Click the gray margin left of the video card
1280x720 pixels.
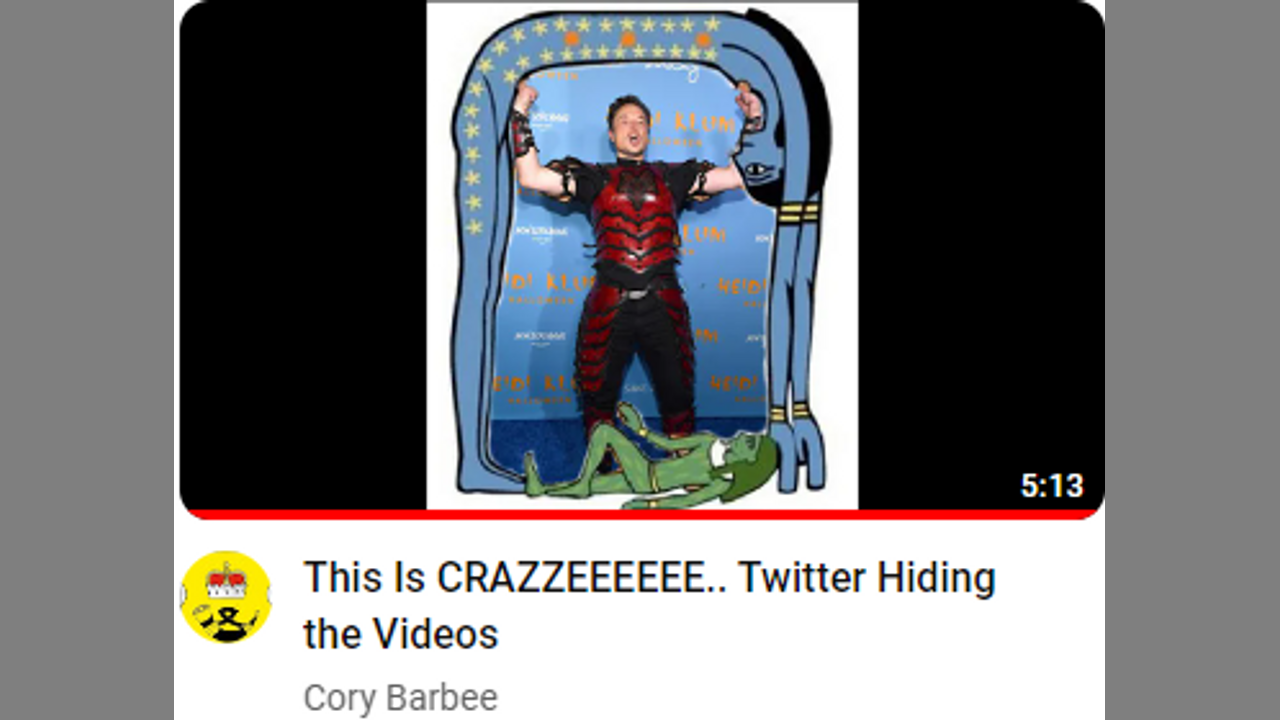87,360
